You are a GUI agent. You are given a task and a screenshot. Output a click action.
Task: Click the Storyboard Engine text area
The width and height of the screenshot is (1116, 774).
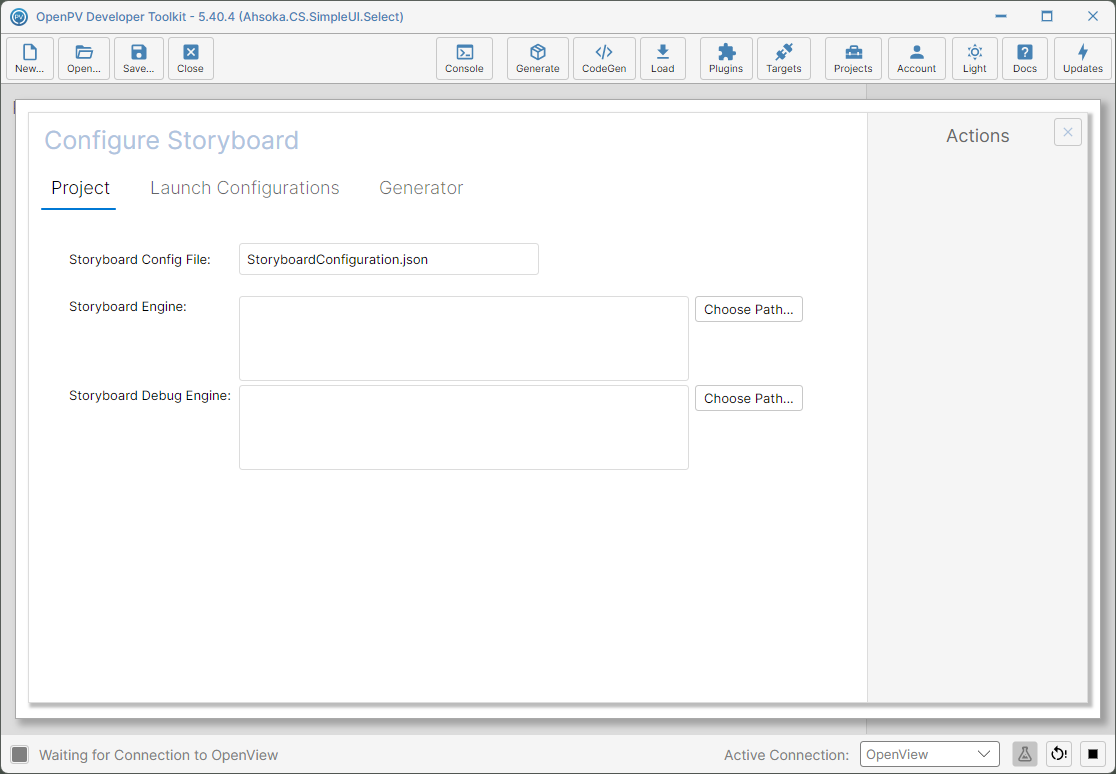tap(464, 338)
